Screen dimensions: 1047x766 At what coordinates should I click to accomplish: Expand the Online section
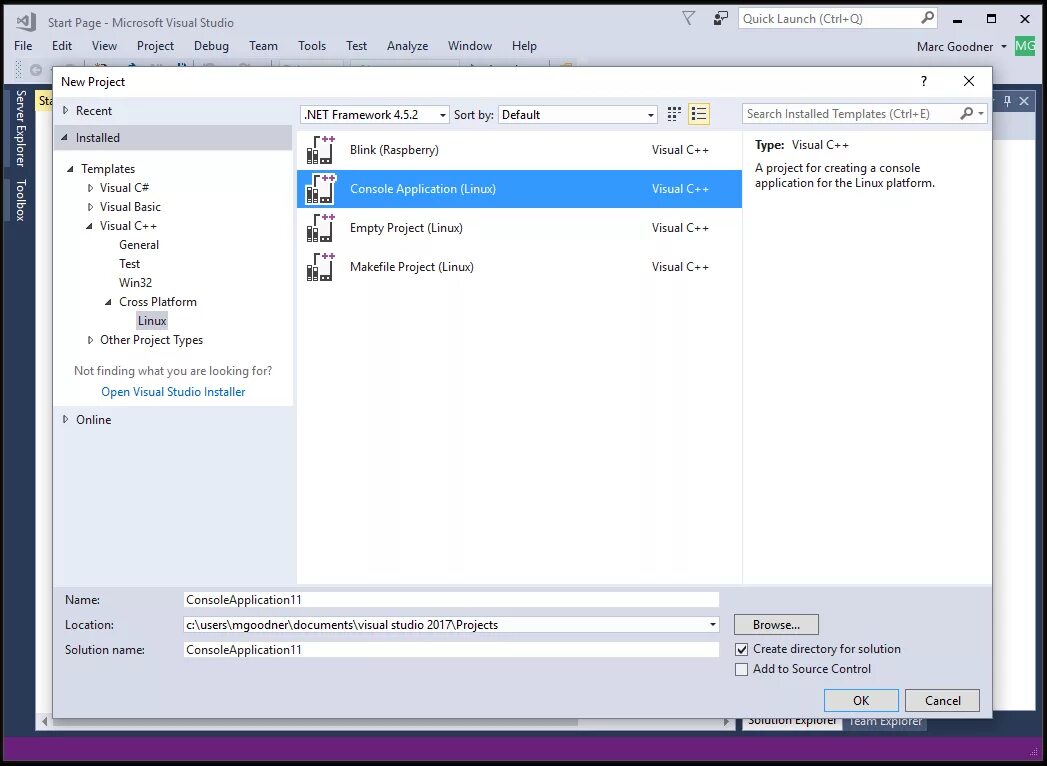pyautogui.click(x=65, y=419)
